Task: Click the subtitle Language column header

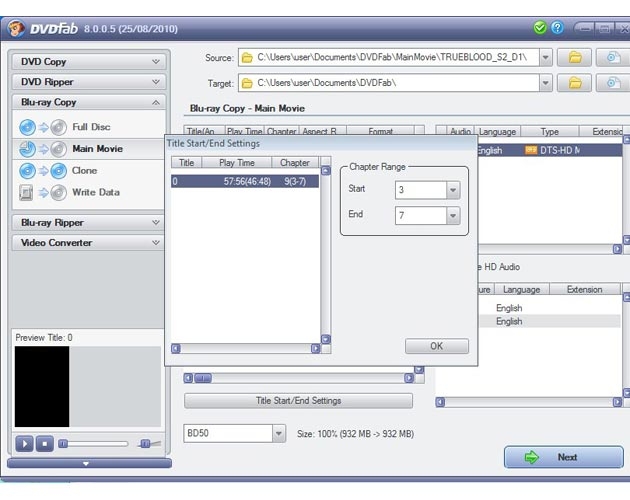Action: point(522,289)
